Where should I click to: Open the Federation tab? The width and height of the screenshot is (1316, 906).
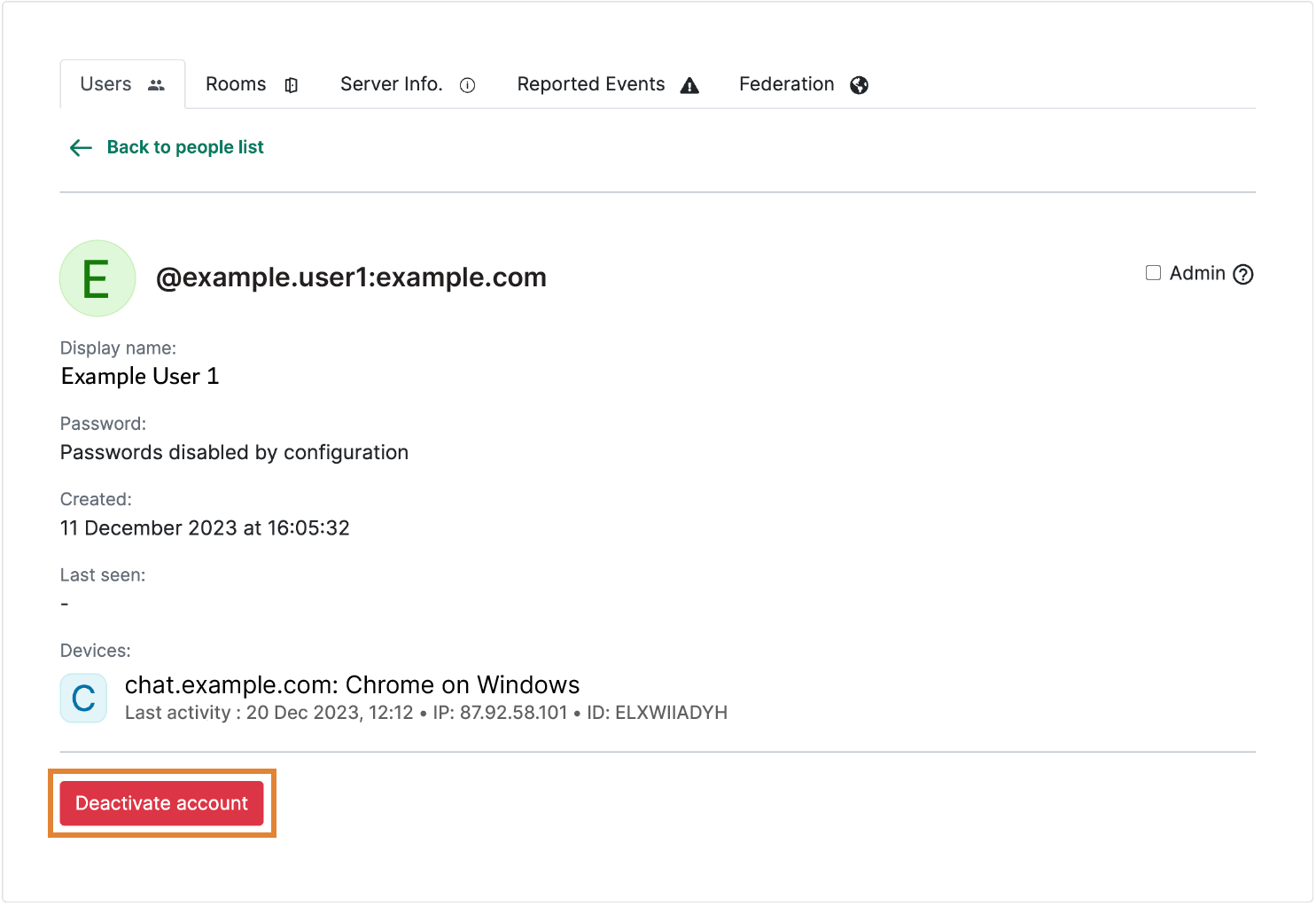click(786, 84)
